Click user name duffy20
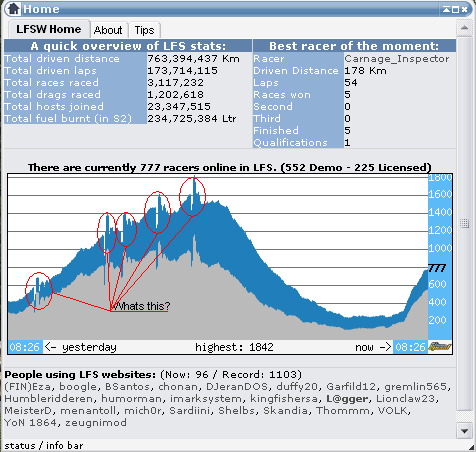476x452 pixels. coord(297,387)
